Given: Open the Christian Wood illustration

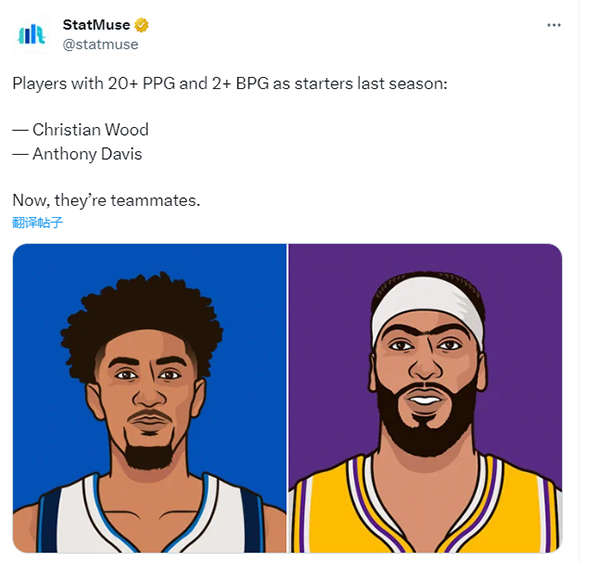Looking at the screenshot, I should tap(150, 398).
